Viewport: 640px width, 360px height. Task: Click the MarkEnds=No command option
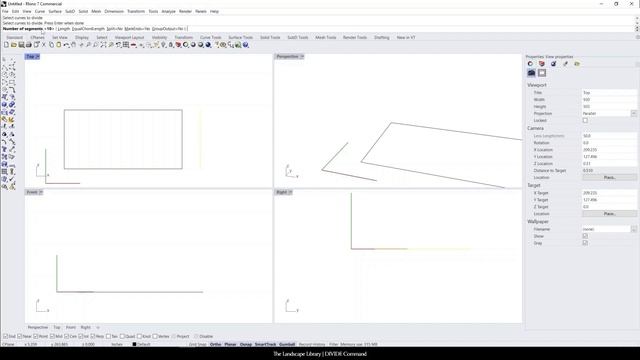tap(137, 29)
